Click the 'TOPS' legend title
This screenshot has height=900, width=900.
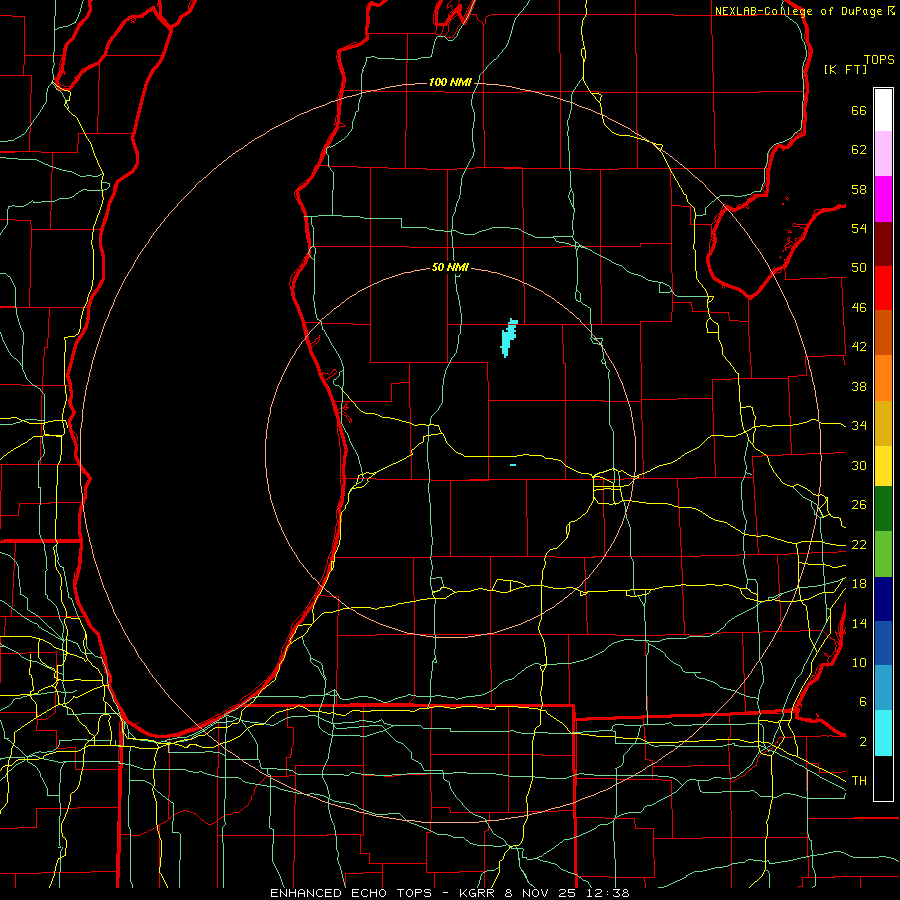click(879, 59)
